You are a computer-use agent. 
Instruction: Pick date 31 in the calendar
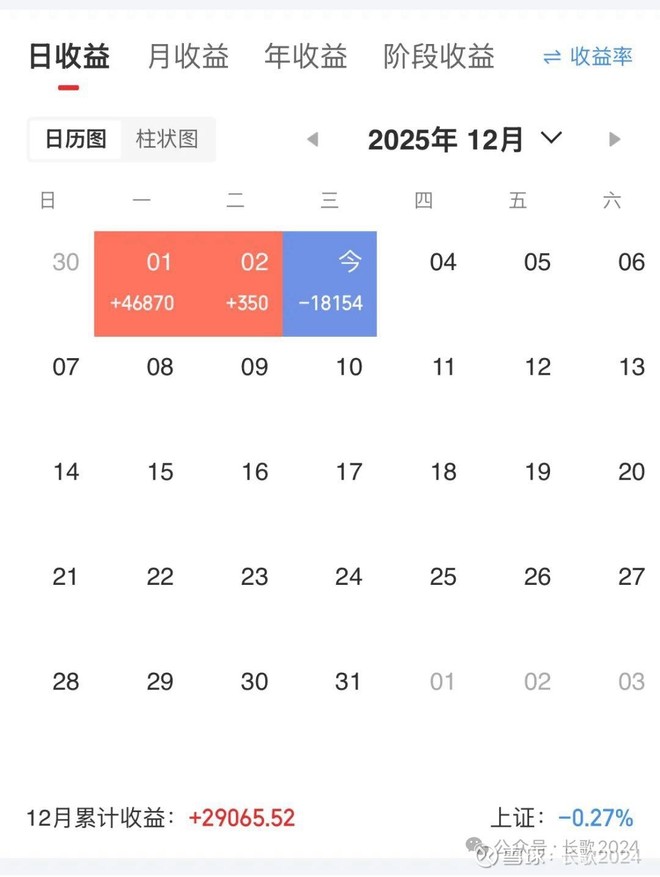click(x=348, y=682)
